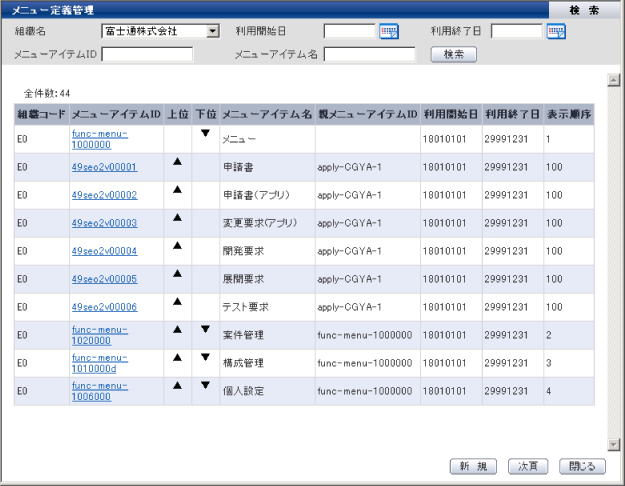Move 変更要求(アプリ) row up
This screenshot has width=625, height=486.
177,217
